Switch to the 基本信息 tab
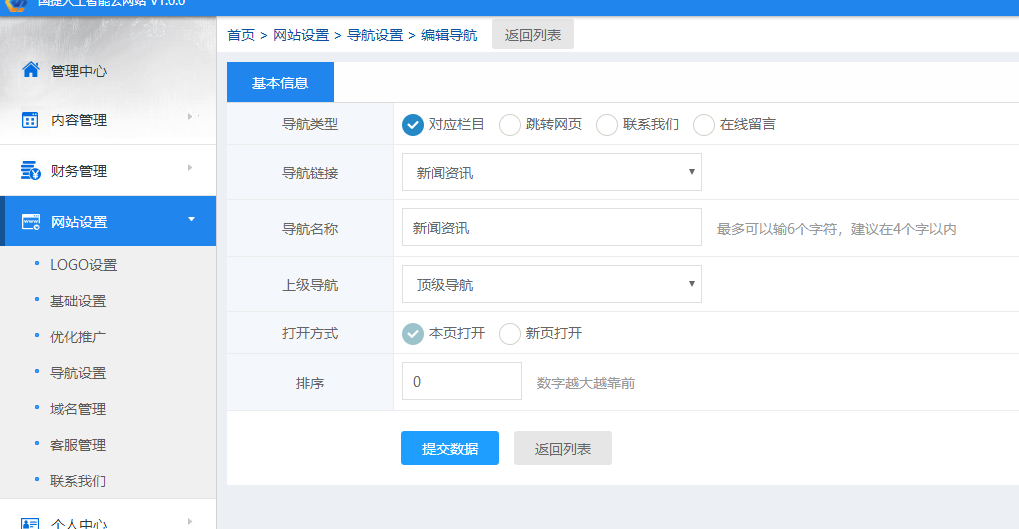Screen dimensions: 1019x529 click(280, 83)
